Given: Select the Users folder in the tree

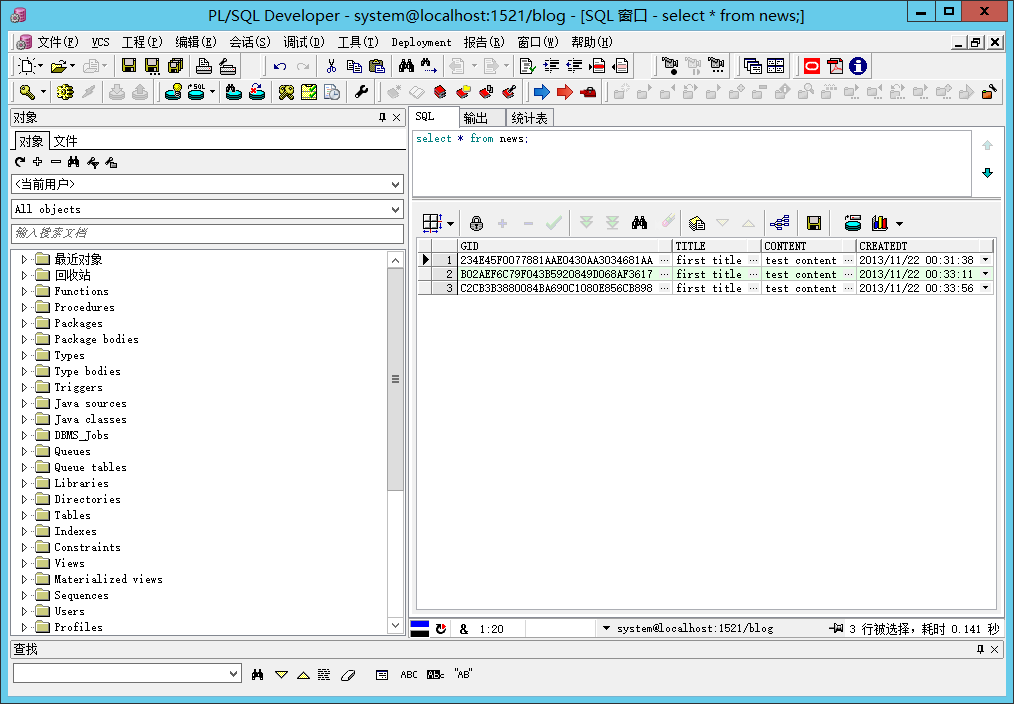Looking at the screenshot, I should point(69,611).
